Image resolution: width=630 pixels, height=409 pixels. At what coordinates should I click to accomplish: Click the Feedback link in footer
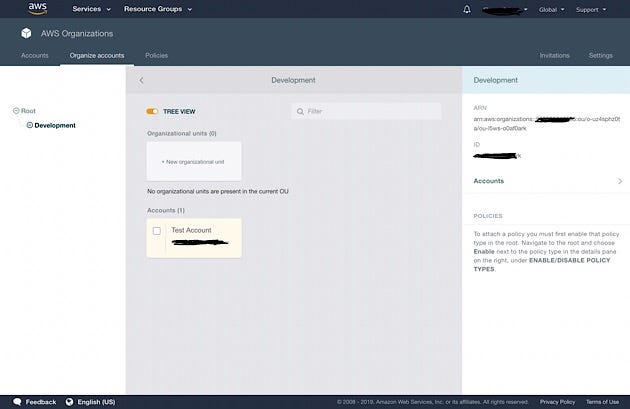tap(41, 402)
